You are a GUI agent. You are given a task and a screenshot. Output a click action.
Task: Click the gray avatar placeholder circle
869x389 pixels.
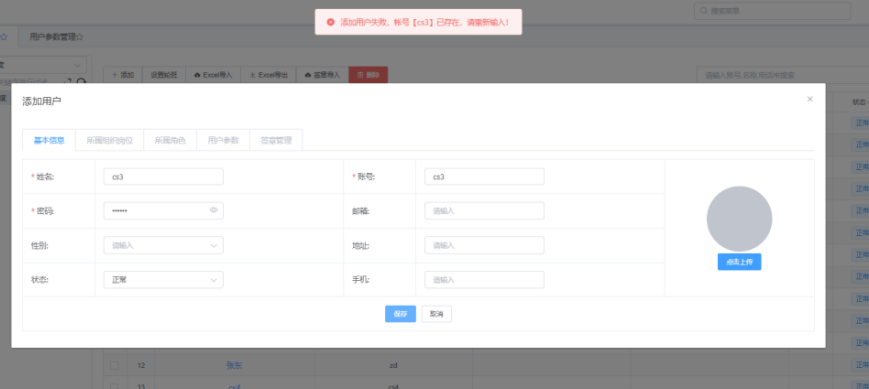739,219
